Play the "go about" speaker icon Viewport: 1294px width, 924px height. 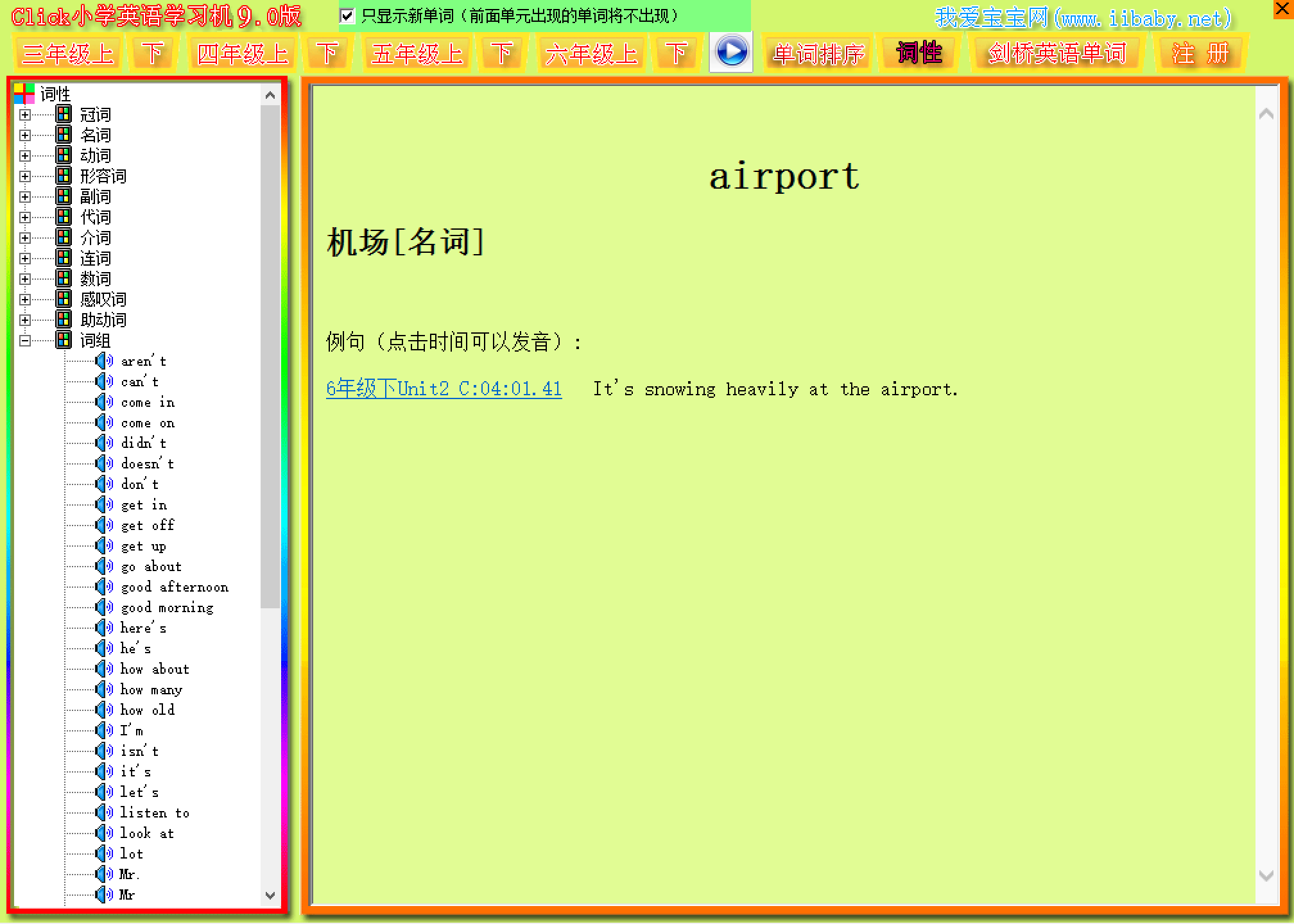click(x=104, y=567)
